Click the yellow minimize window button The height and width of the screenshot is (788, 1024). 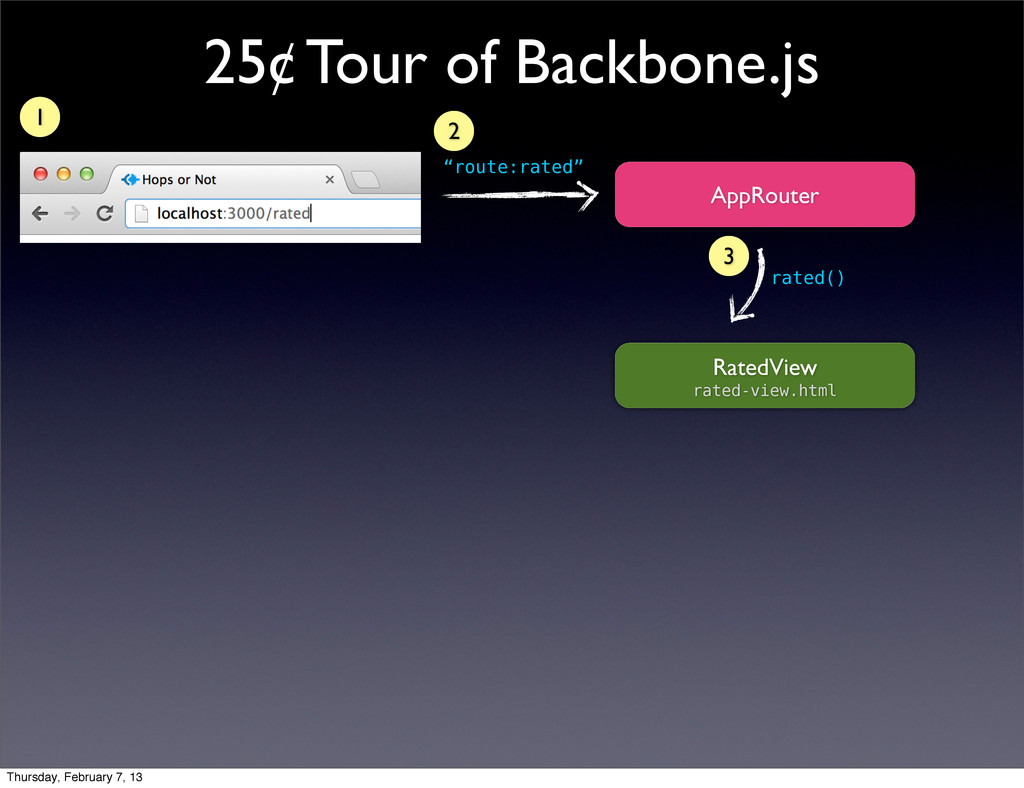pos(63,174)
